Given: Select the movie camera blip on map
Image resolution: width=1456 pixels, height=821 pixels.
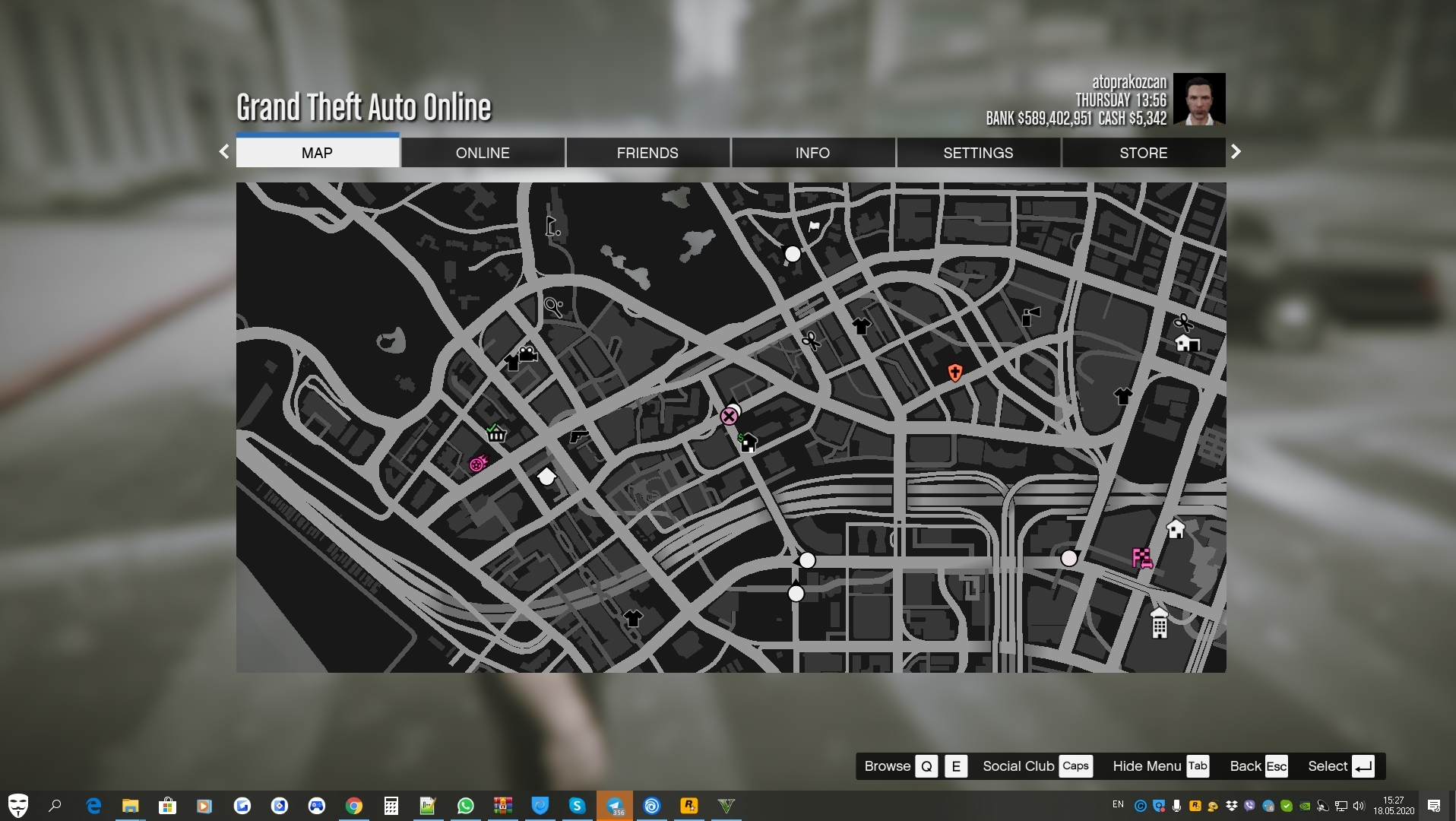Looking at the screenshot, I should (528, 353).
